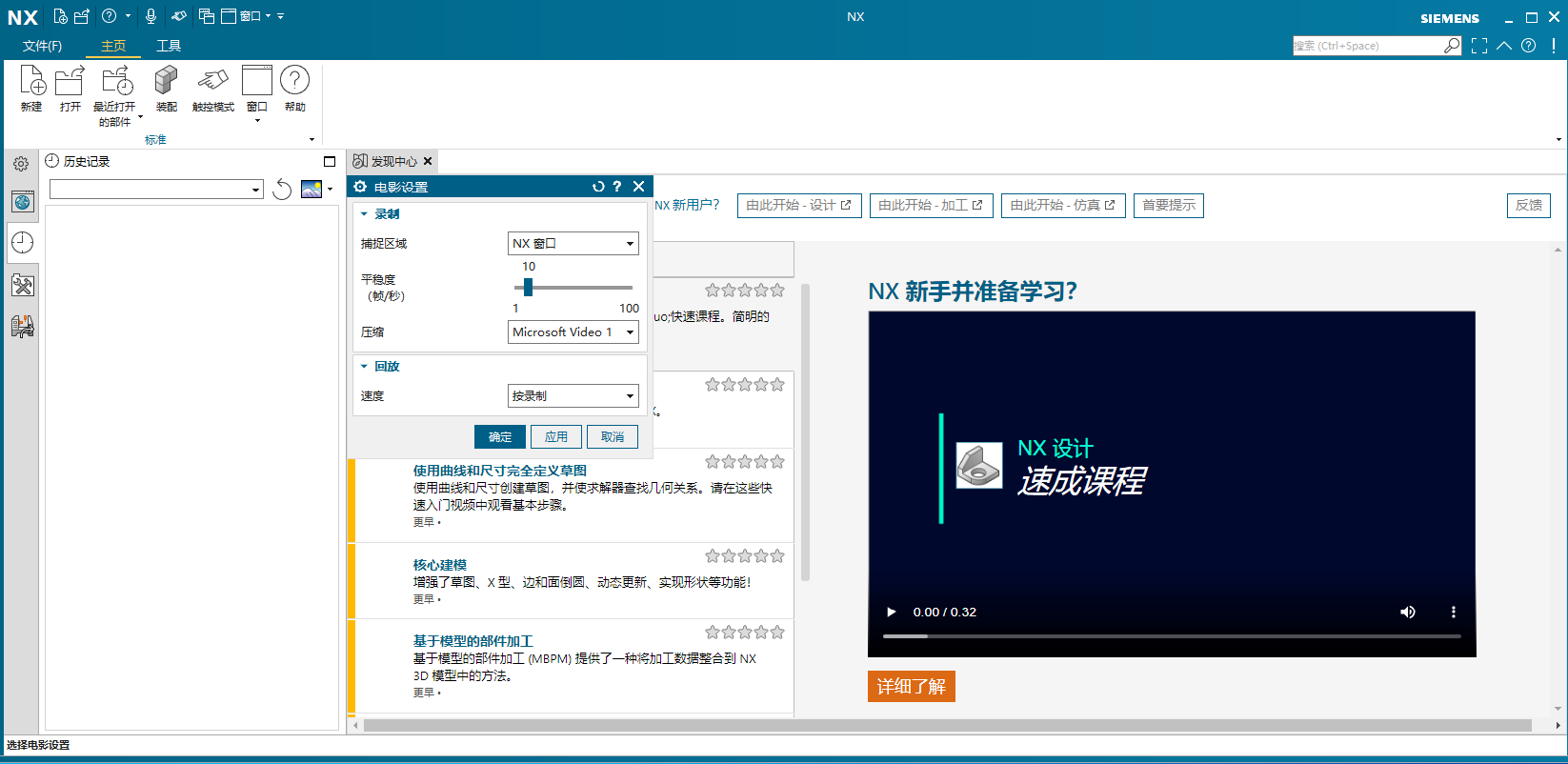This screenshot has width=1568, height=764.
Task: Click the refresh arrow in History panel
Action: (x=282, y=190)
